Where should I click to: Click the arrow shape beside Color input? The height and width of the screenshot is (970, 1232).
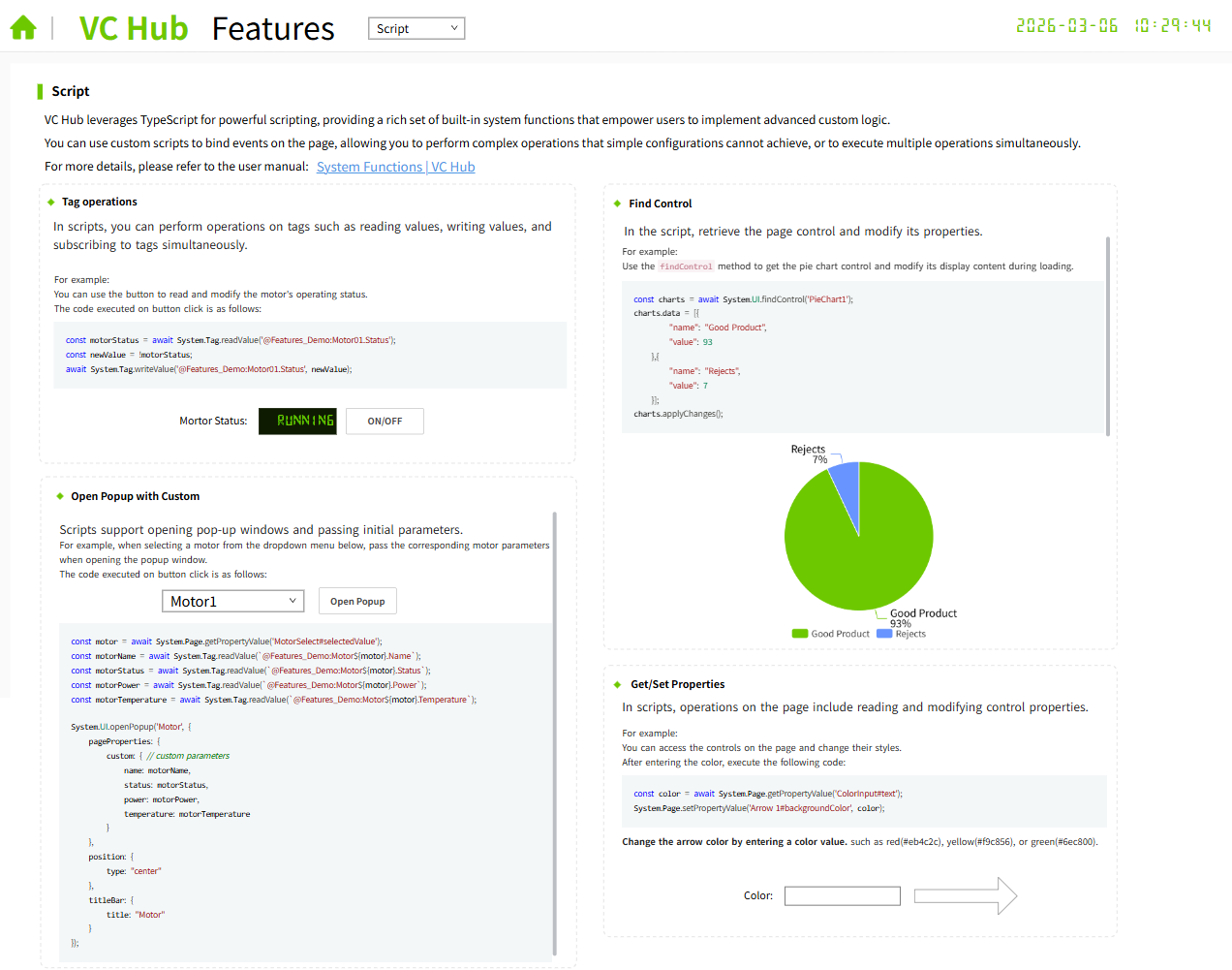click(x=965, y=896)
